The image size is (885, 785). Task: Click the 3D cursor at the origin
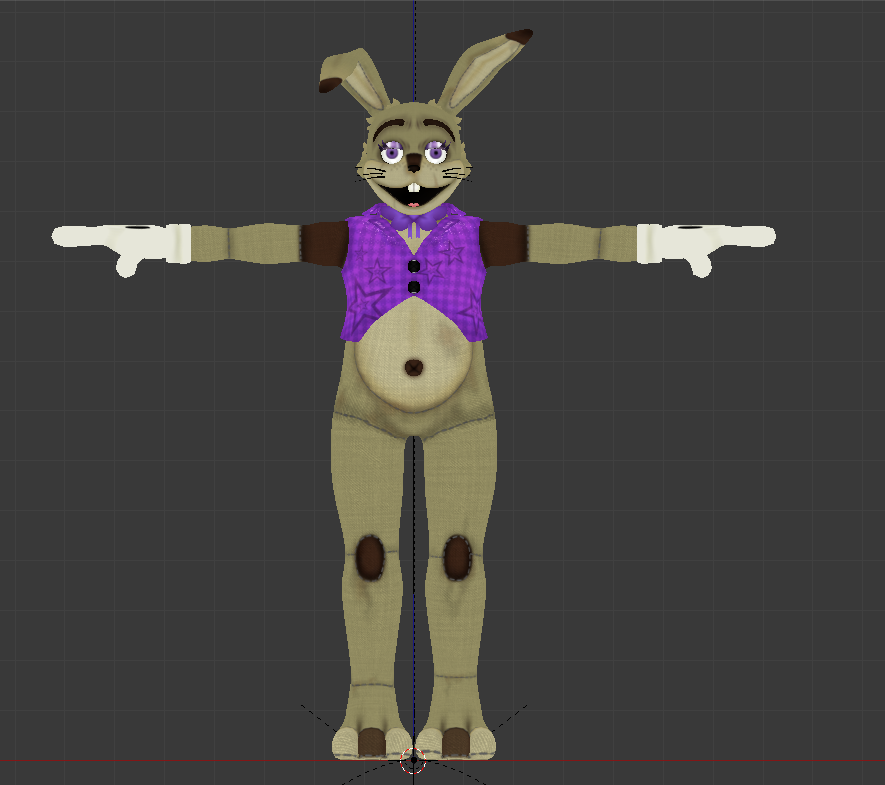(413, 760)
